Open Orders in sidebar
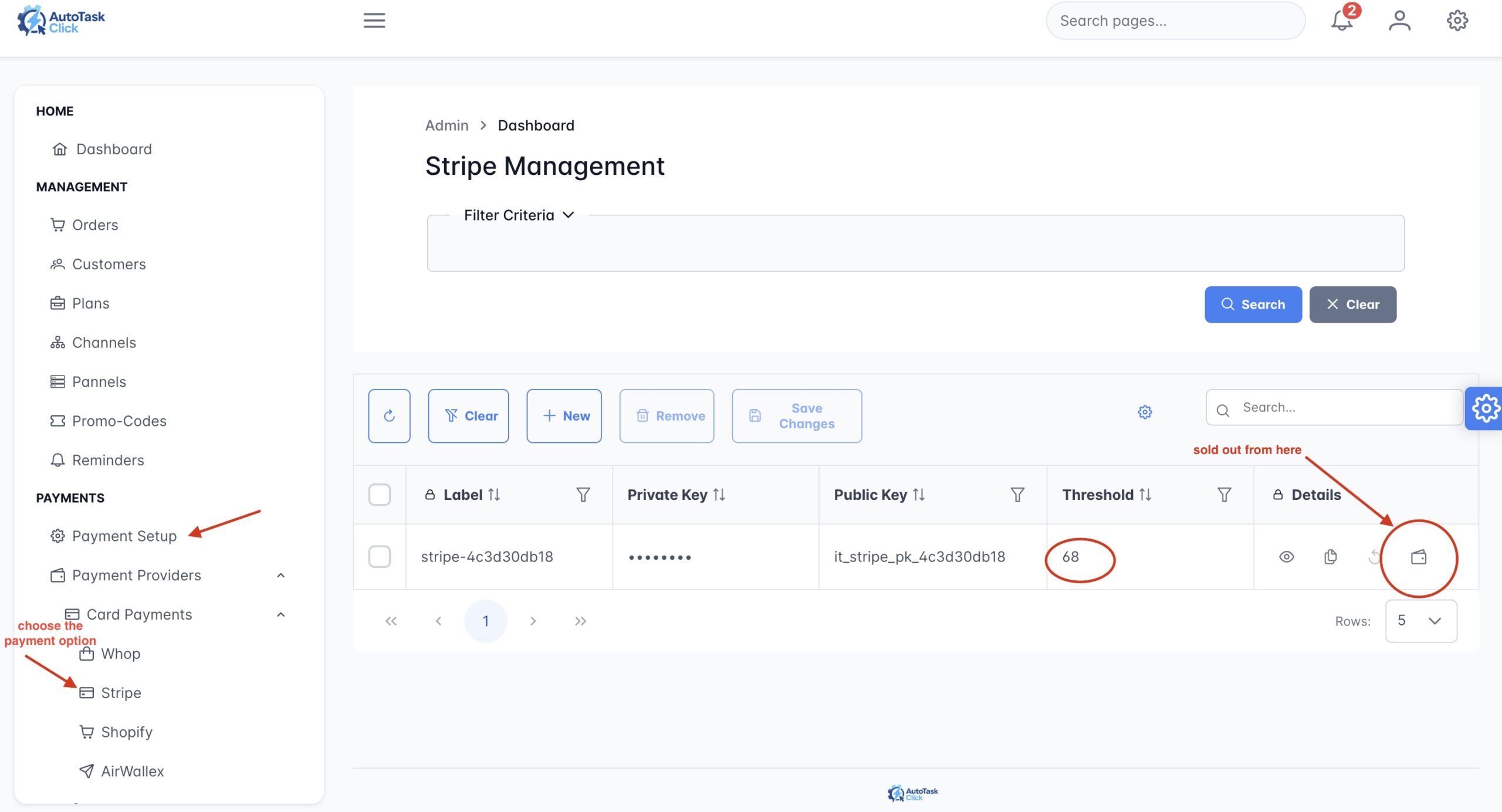Viewport: 1502px width, 812px height. 84,225
